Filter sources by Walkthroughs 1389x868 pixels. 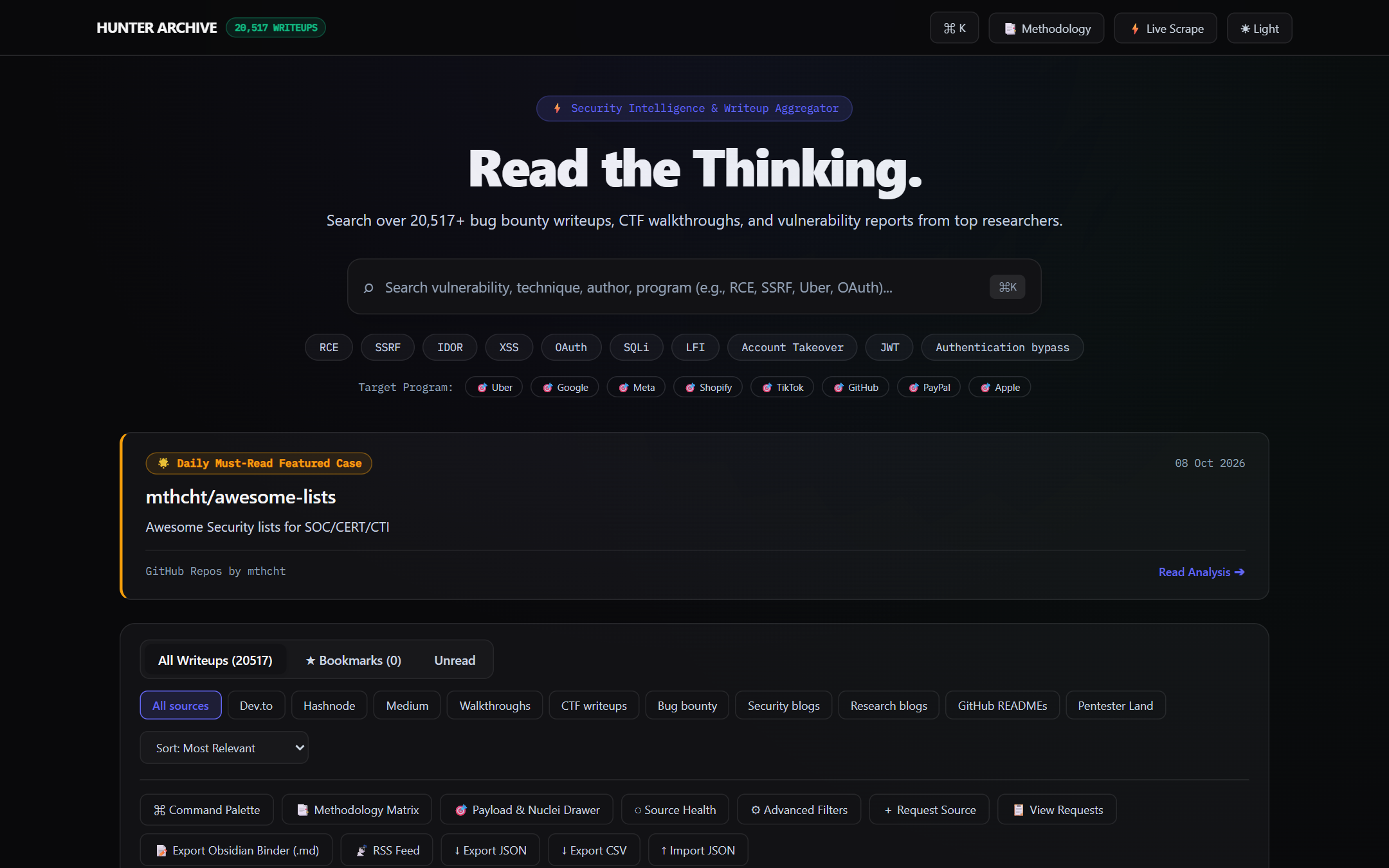495,705
